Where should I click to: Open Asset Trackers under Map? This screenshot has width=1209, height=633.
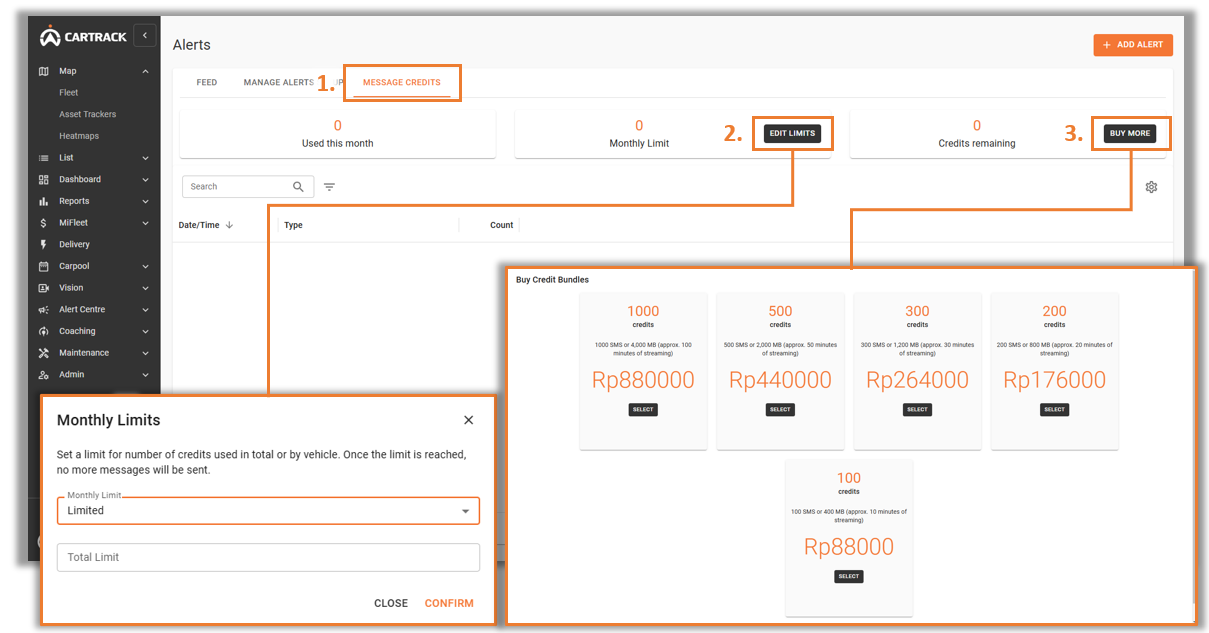click(x=88, y=115)
